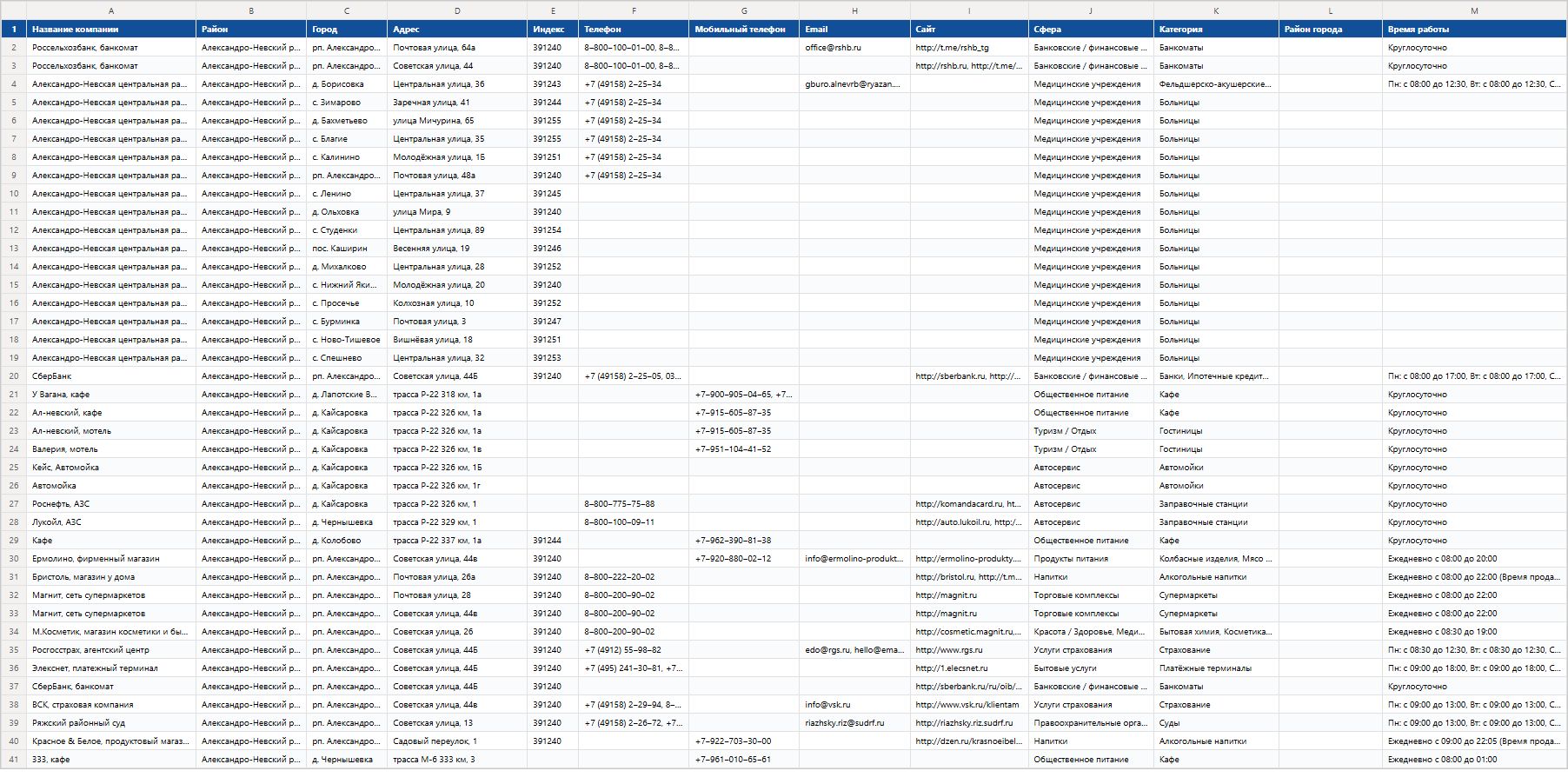
Task: Select row 41 by its row number
Action: pos(13,760)
